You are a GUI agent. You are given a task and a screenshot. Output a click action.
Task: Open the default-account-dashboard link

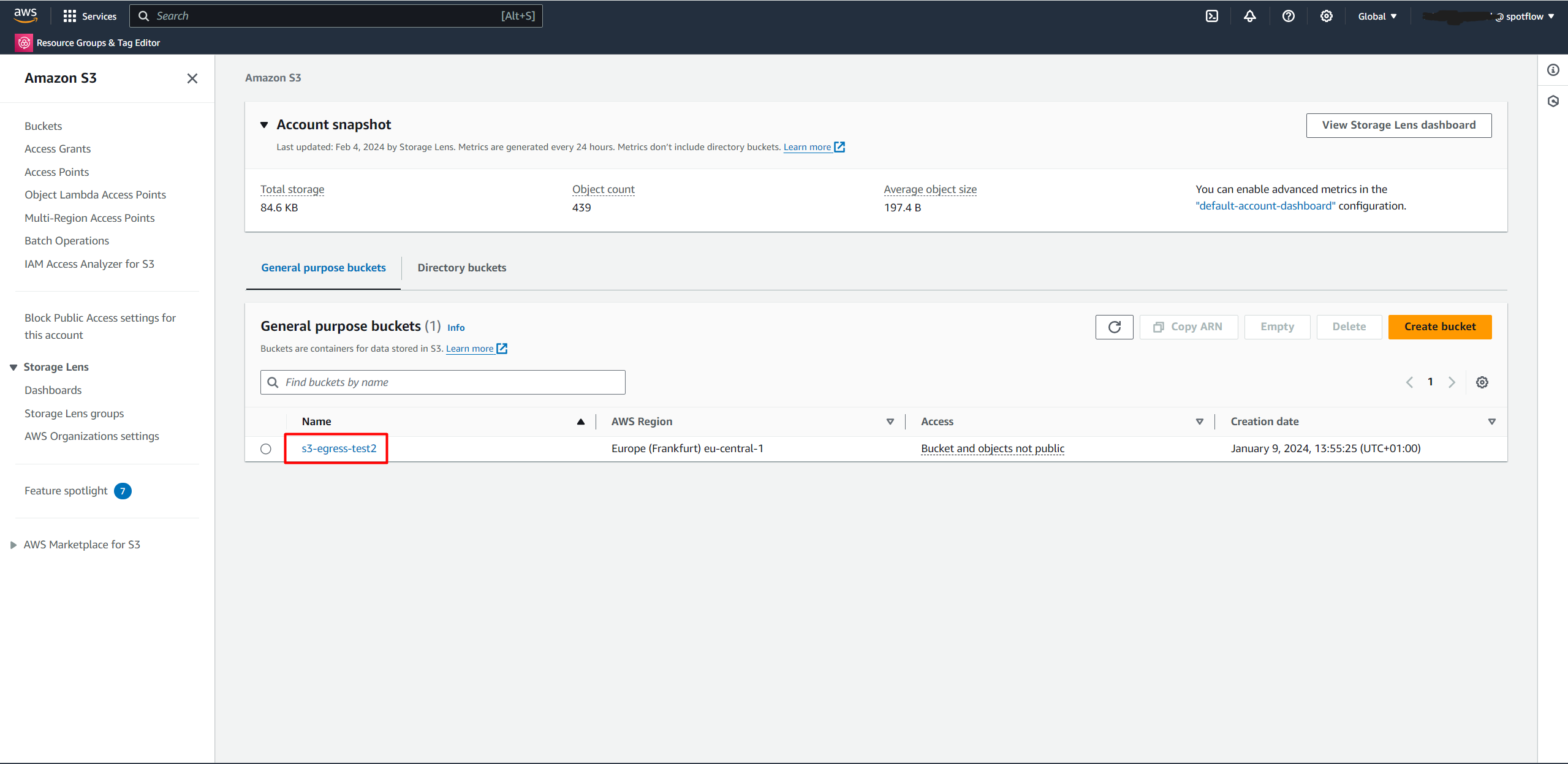1265,206
